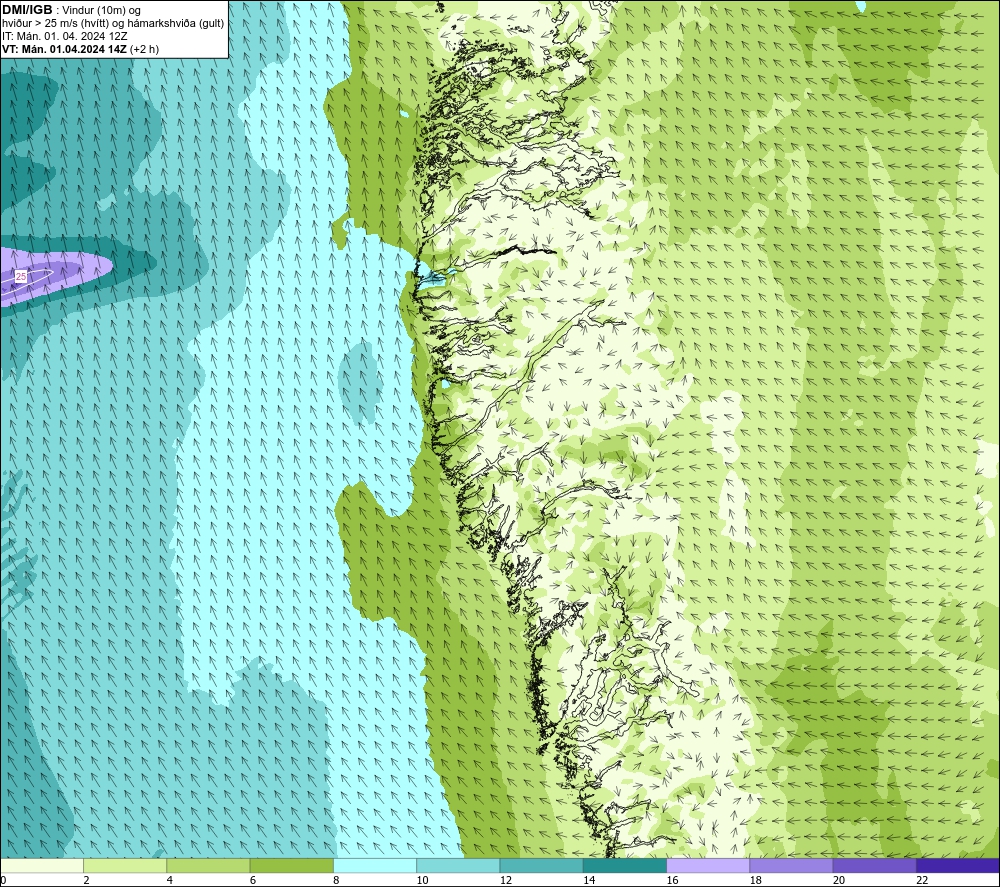This screenshot has width=1000, height=887.
Task: Click the '(+2 h)' forecast offset text
Action: [x=144, y=49]
